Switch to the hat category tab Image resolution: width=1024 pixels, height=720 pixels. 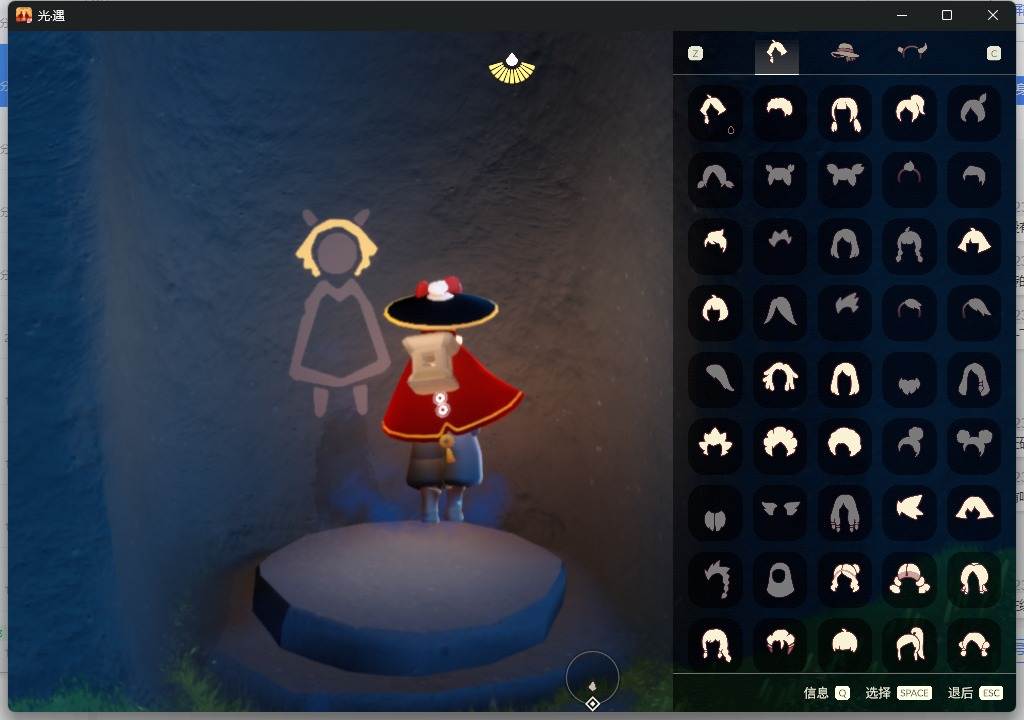click(x=845, y=53)
